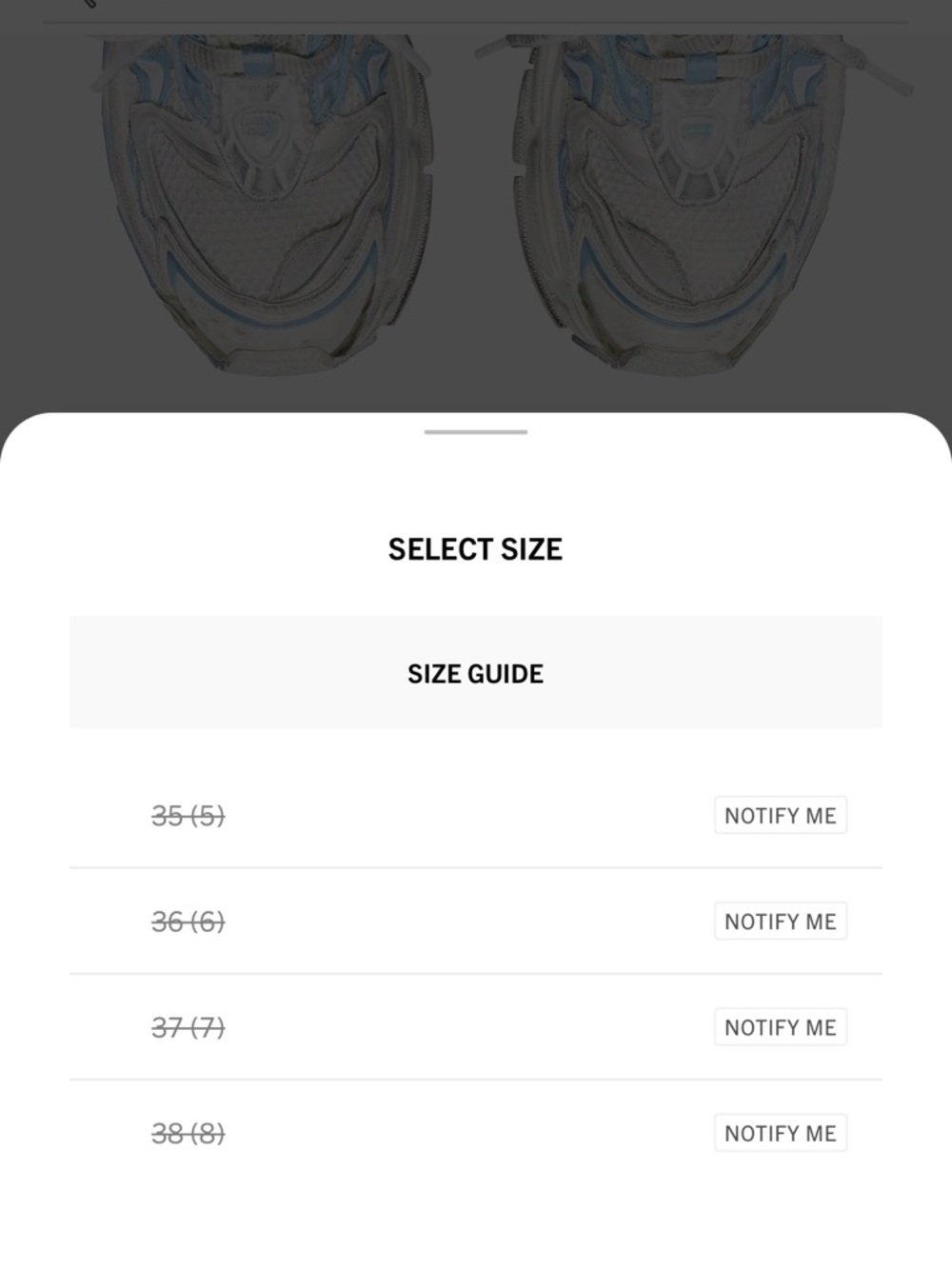The image size is (952, 1269).
Task: Tap the sheet grabber handle bar
Action: point(476,432)
